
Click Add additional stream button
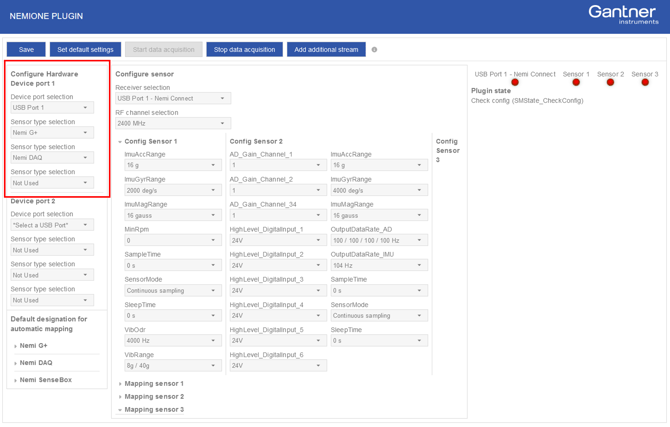[x=326, y=50]
